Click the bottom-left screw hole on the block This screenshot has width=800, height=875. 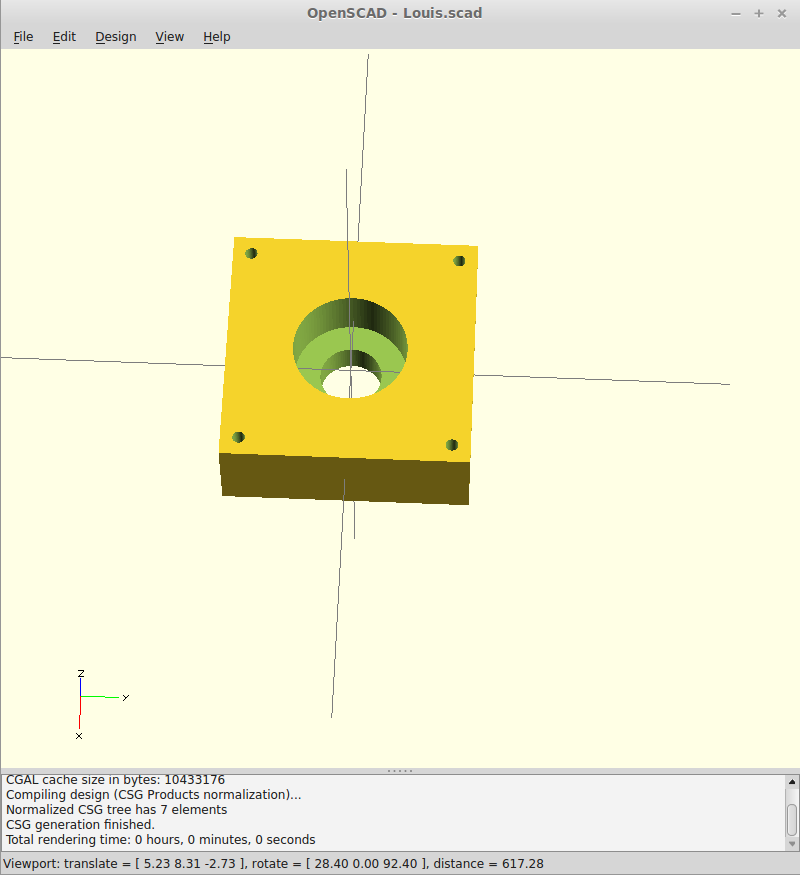(238, 437)
